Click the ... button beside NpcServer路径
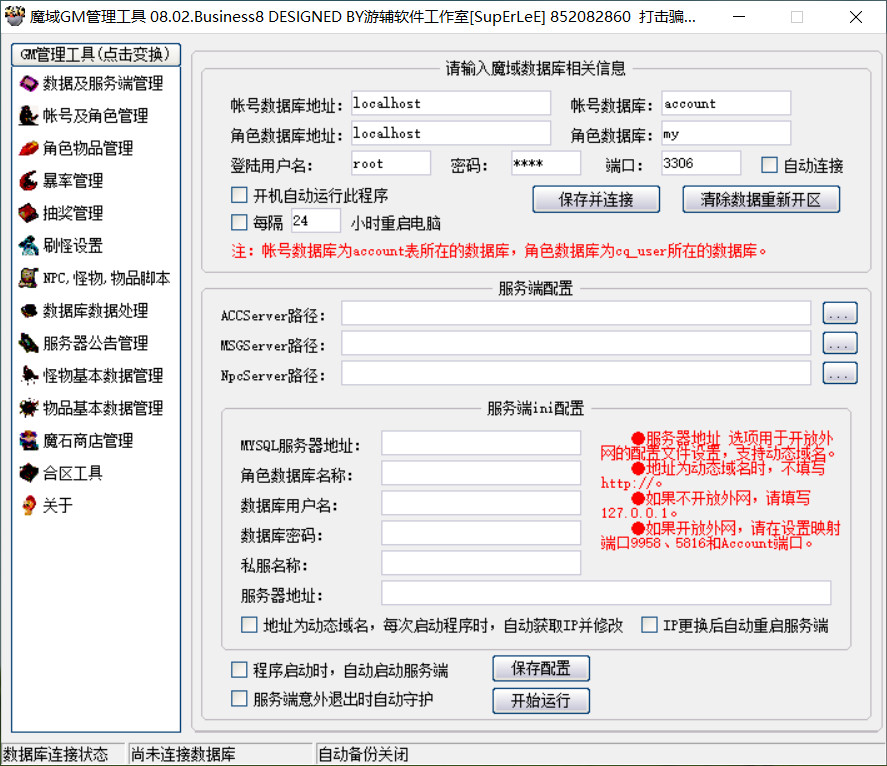887x766 pixels. coord(840,374)
